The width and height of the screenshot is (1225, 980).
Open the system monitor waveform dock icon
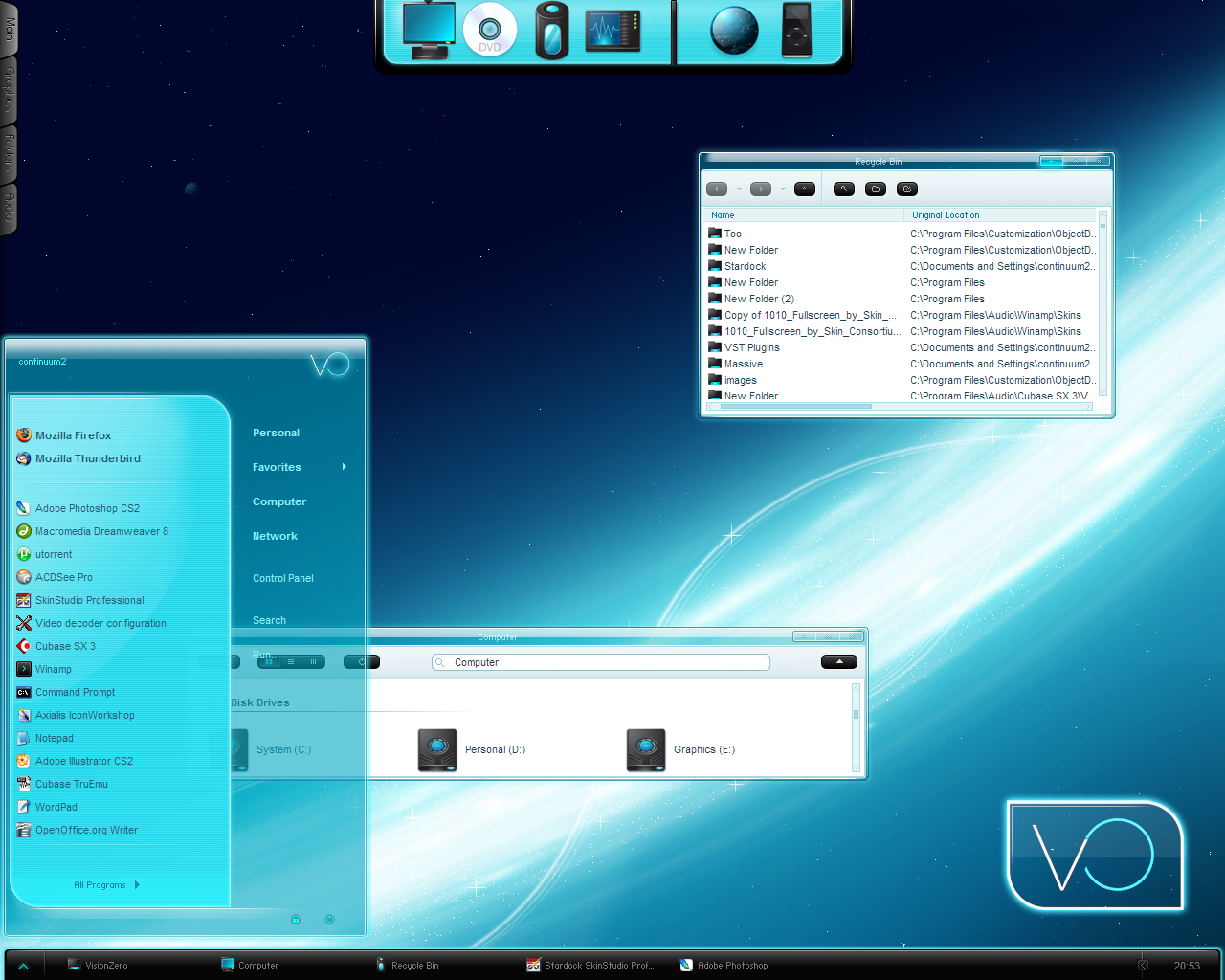tap(612, 31)
